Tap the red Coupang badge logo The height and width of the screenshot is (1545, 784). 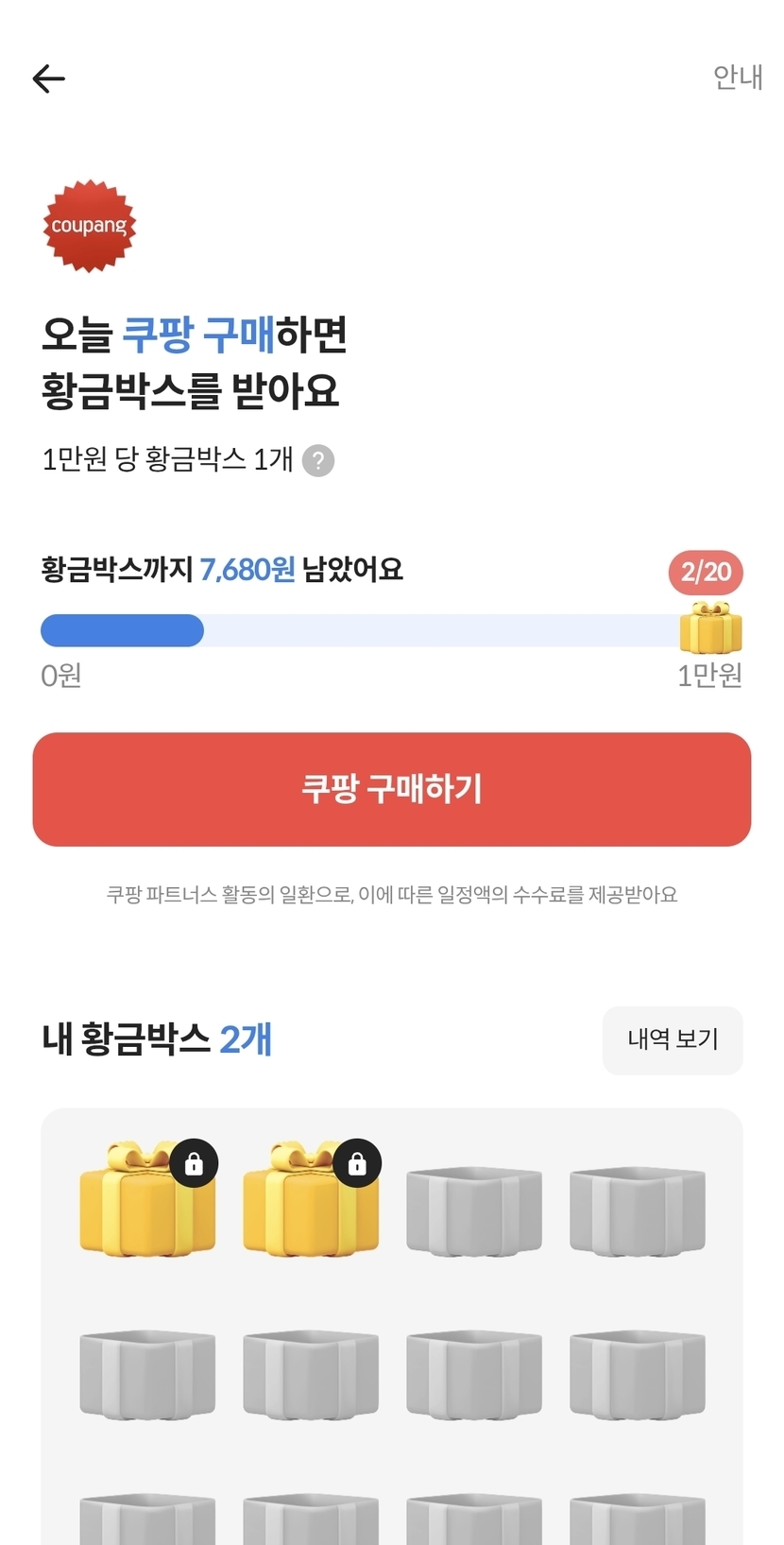tap(90, 226)
